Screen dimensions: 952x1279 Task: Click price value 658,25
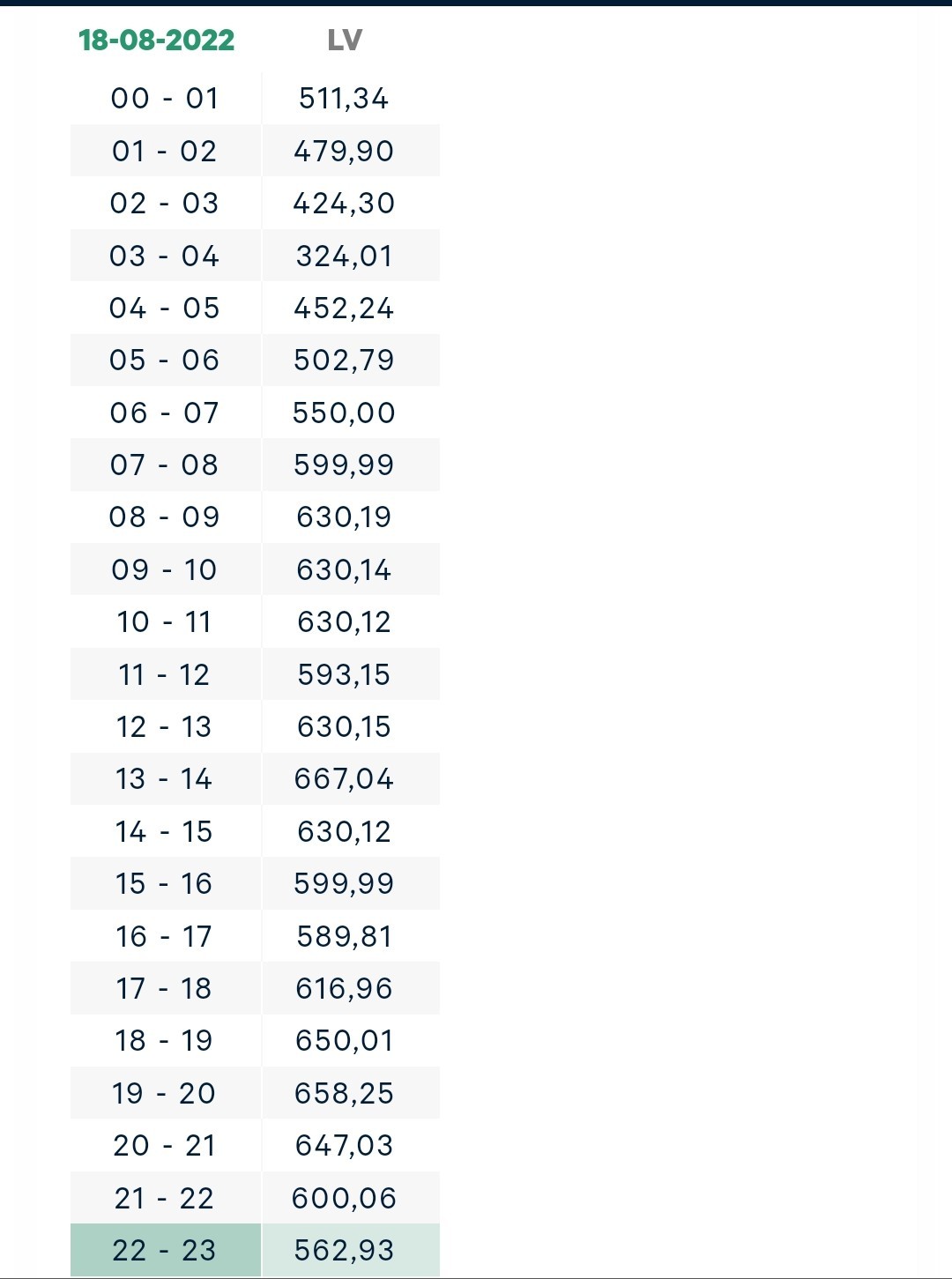[344, 1093]
